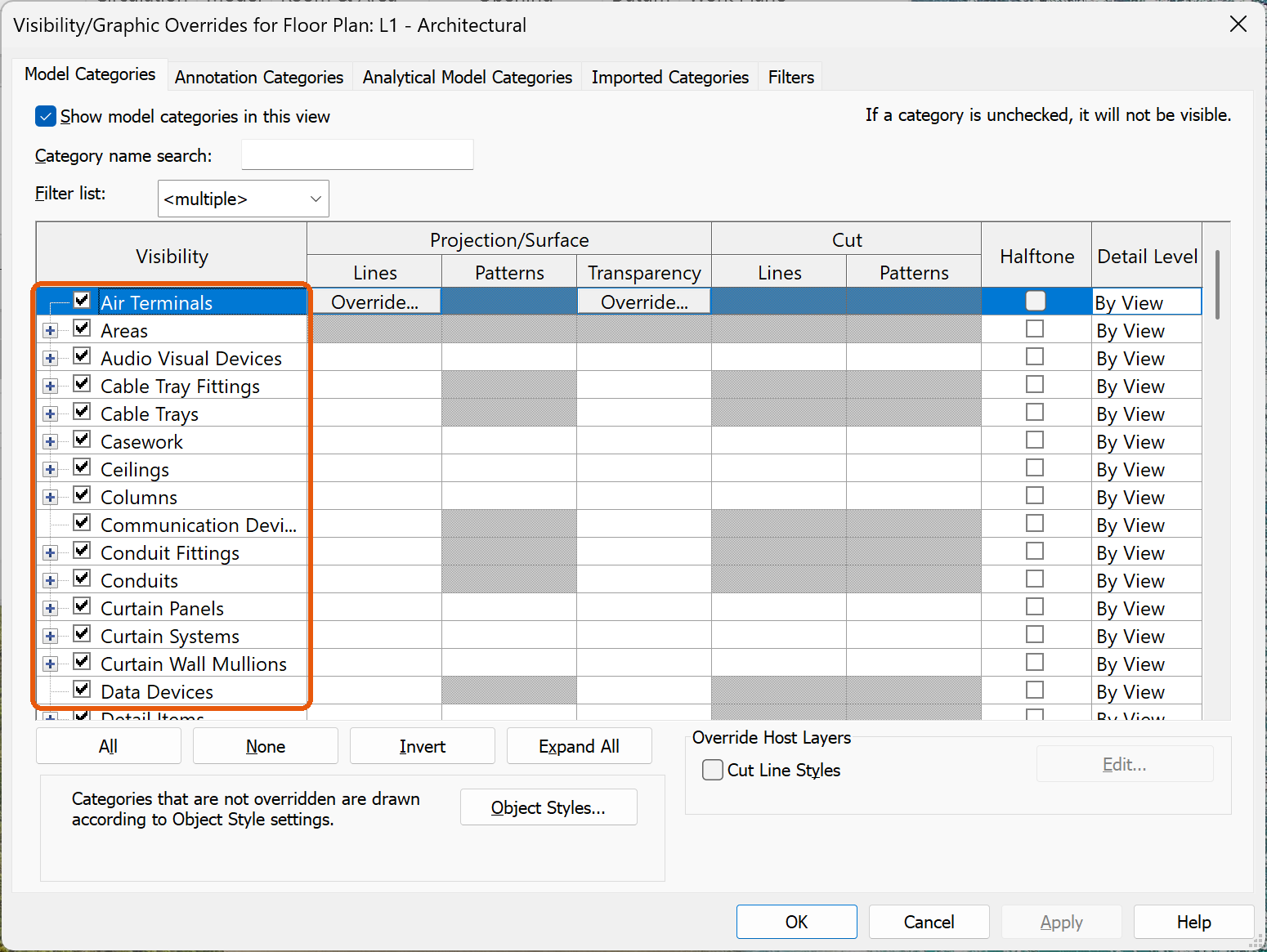Close the Visibility/Graphic Overrides dialog
The image size is (1267, 952).
[1238, 25]
